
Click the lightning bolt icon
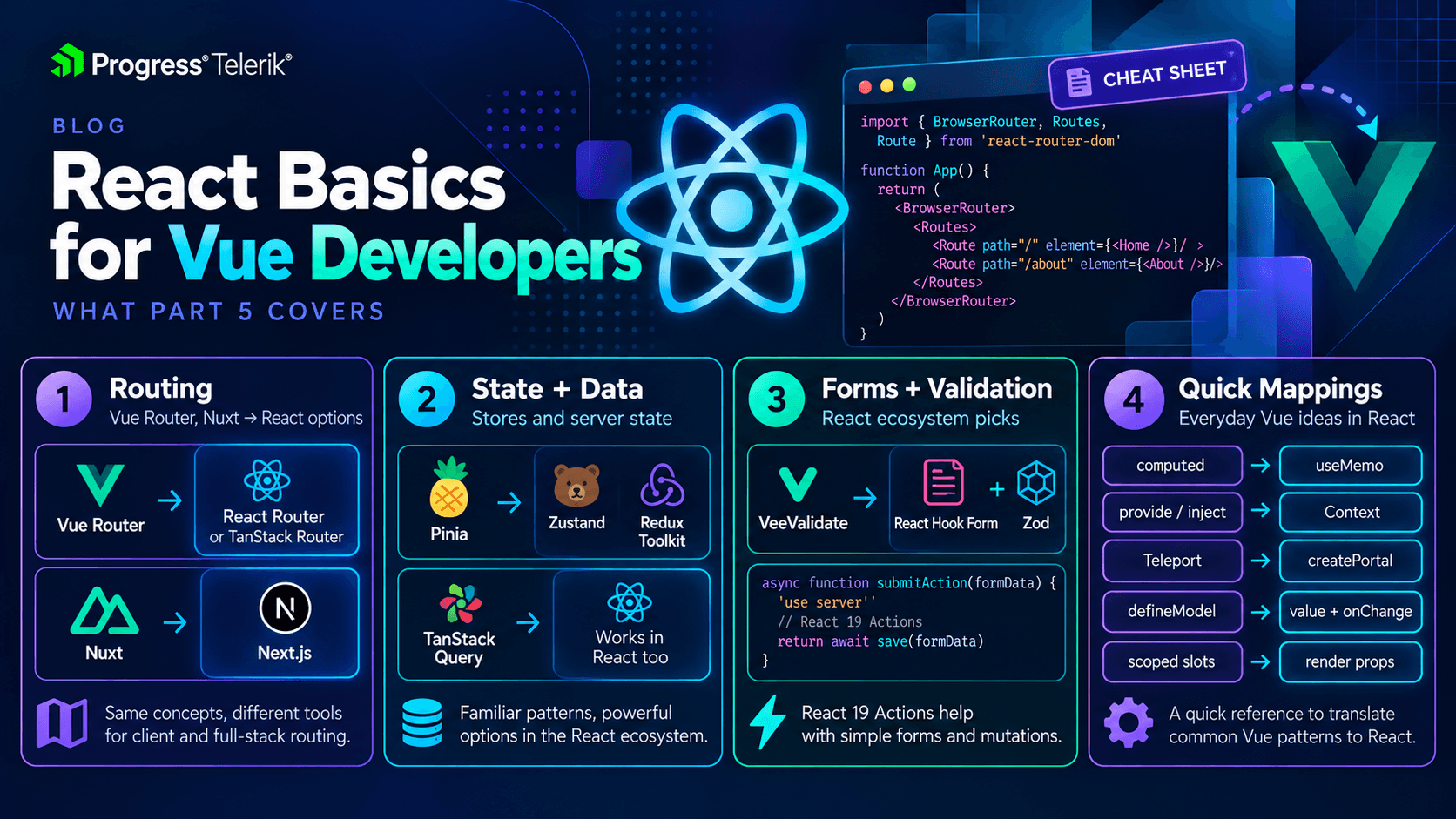point(768,722)
